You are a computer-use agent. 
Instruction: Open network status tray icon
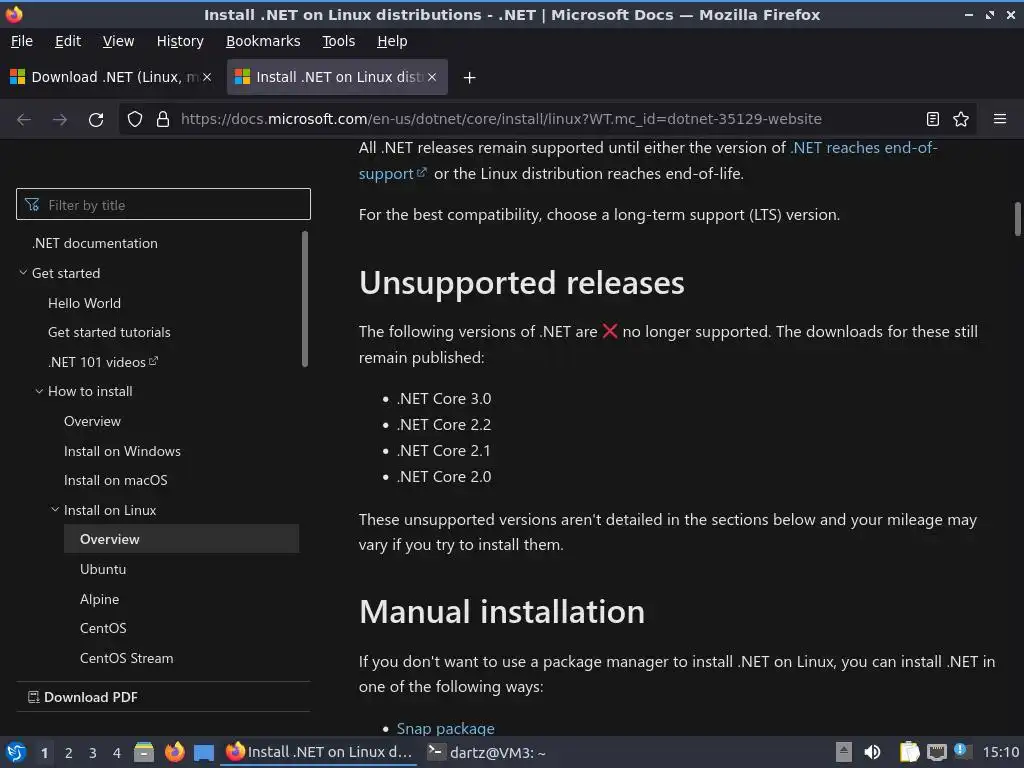(936, 752)
